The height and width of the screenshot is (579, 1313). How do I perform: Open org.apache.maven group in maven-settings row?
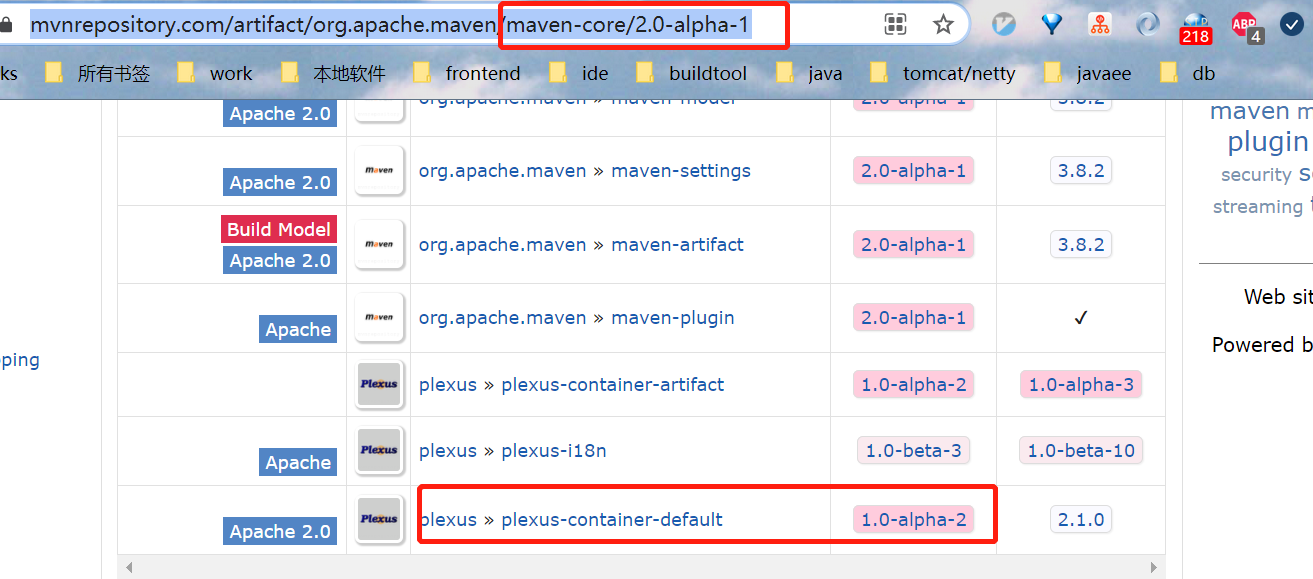(x=502, y=171)
